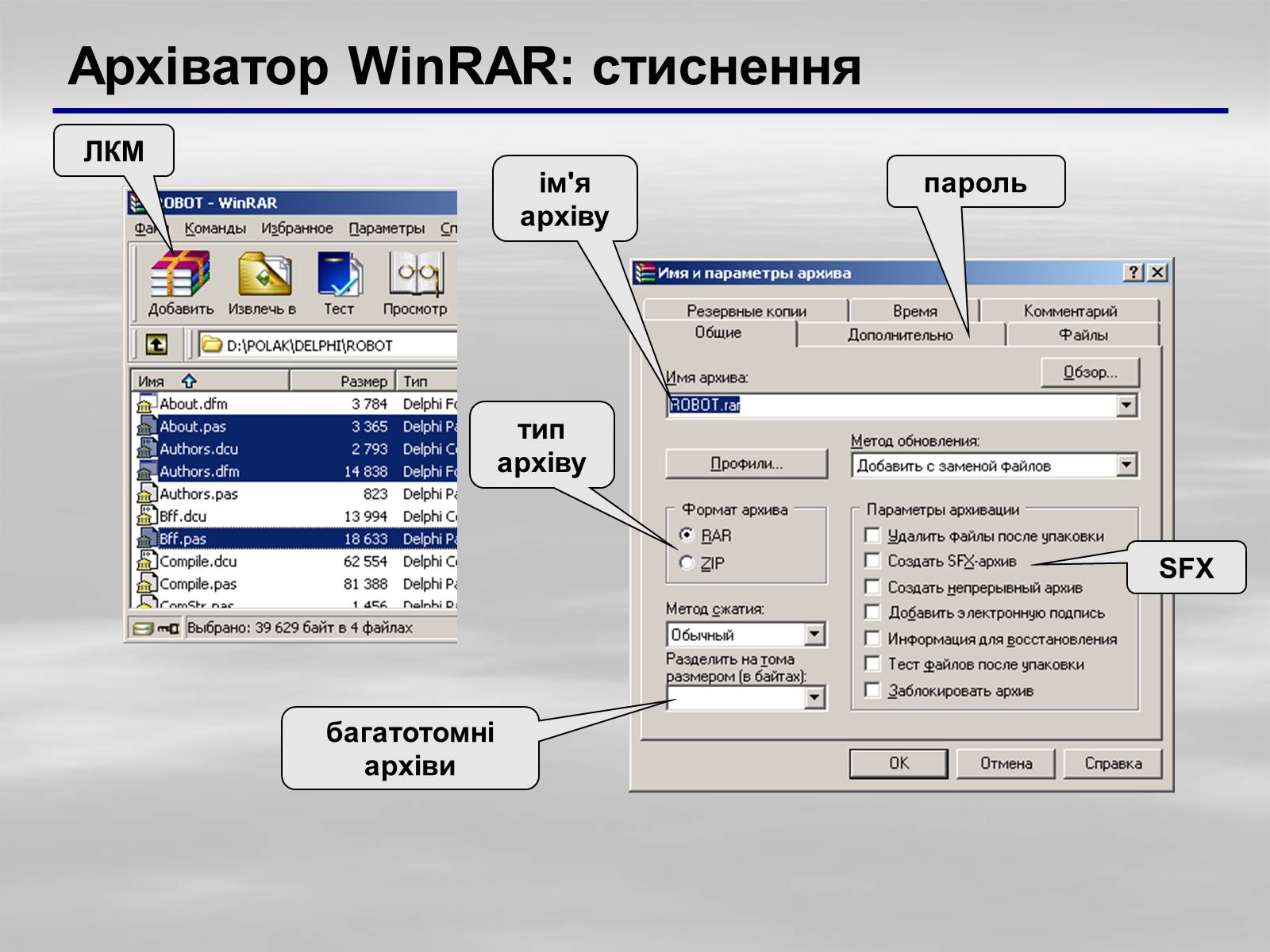Click size value 13 994
Image resolution: width=1270 pixels, height=952 pixels.
(365, 516)
